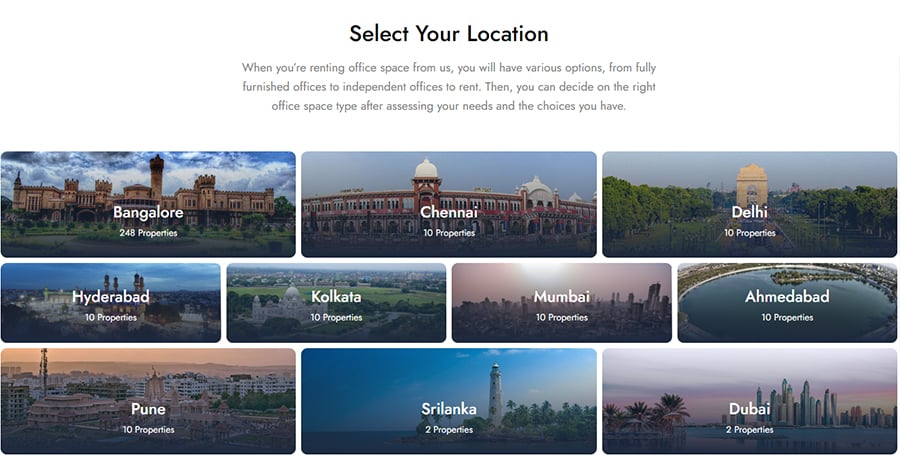Click the Mumbai city name text
The width and height of the screenshot is (900, 460).
click(x=561, y=297)
